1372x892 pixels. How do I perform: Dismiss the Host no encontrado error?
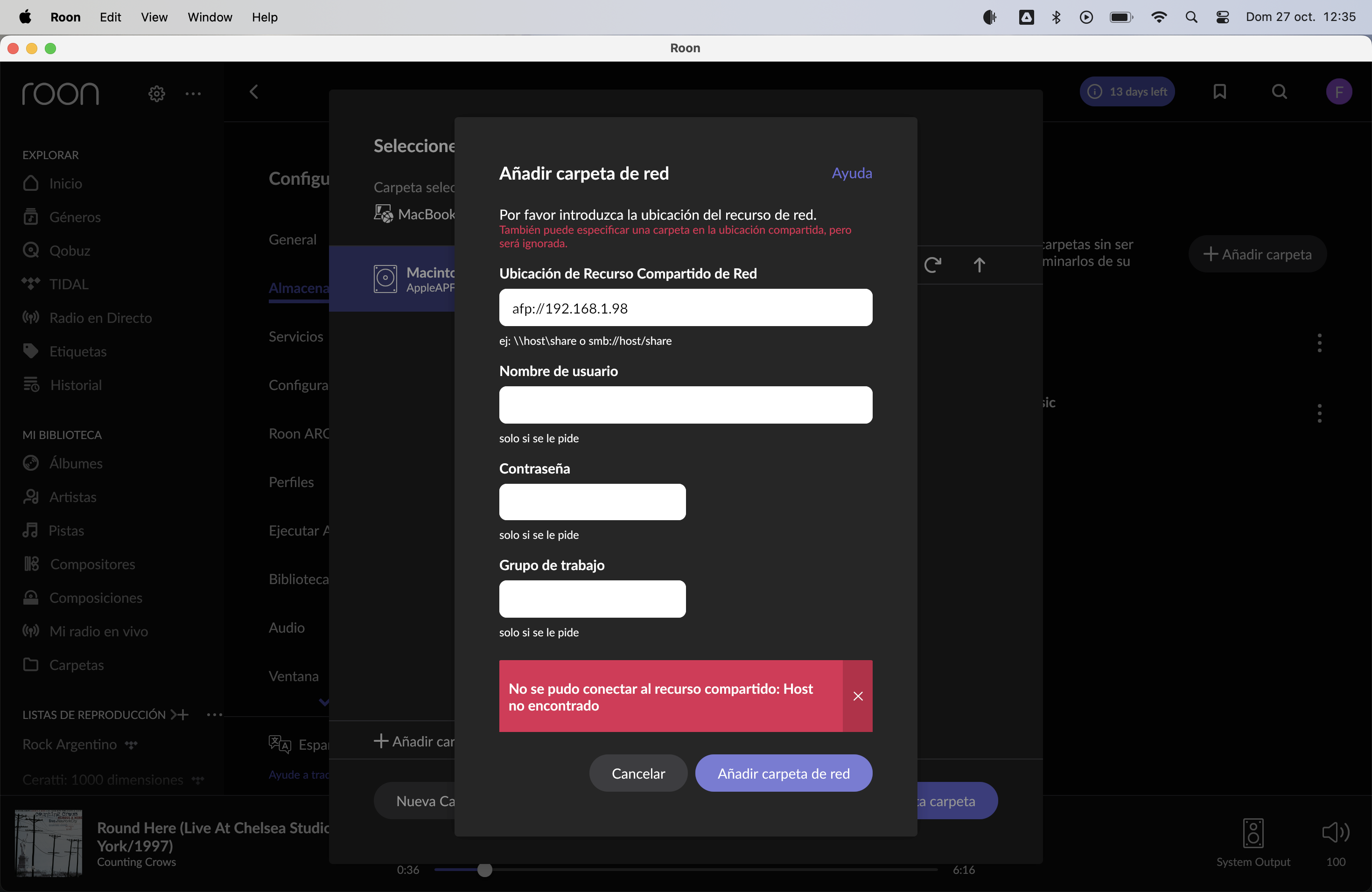click(x=858, y=696)
